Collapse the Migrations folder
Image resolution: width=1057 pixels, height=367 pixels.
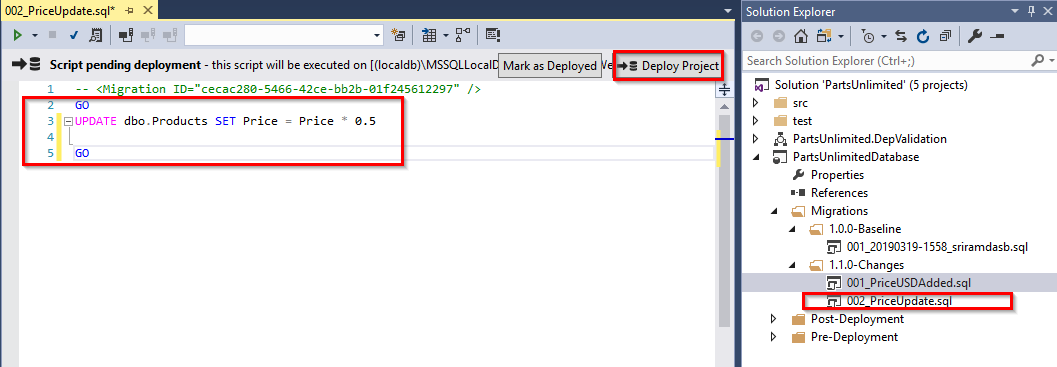774,211
